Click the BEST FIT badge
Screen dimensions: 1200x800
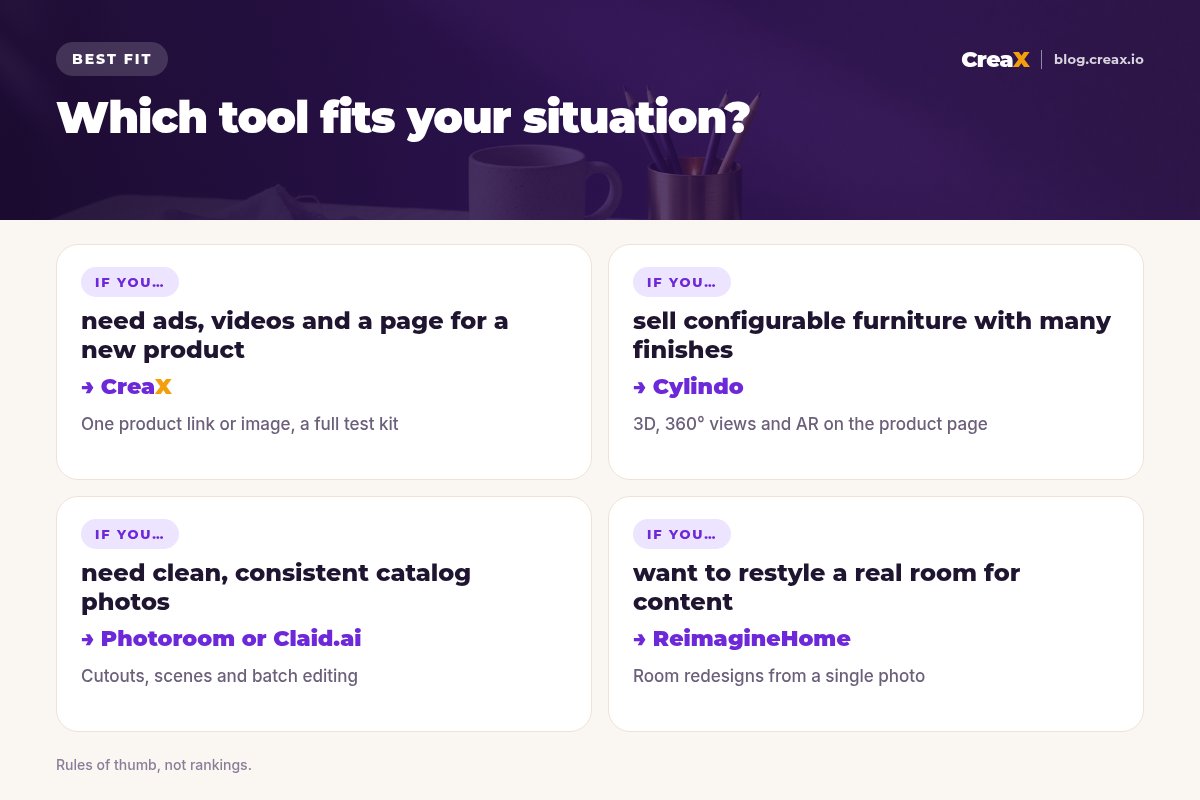(112, 59)
